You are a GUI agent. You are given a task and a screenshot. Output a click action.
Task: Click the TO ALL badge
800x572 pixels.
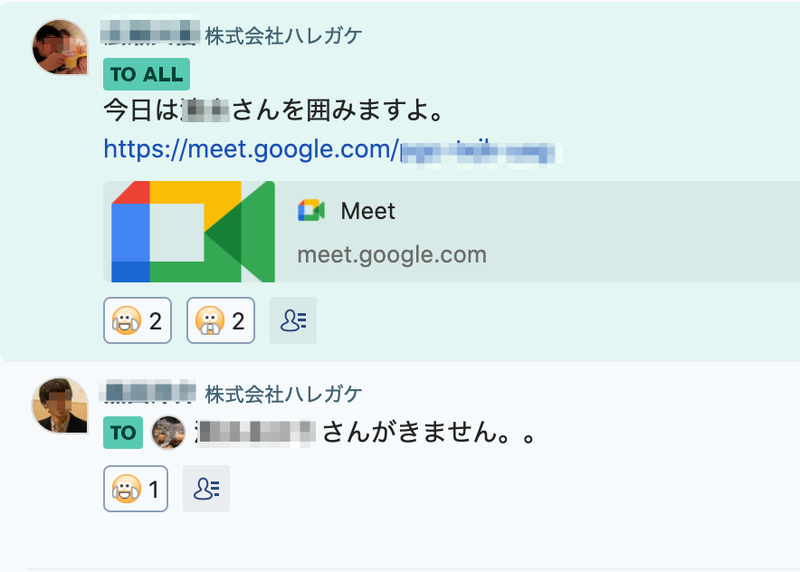pos(146,74)
